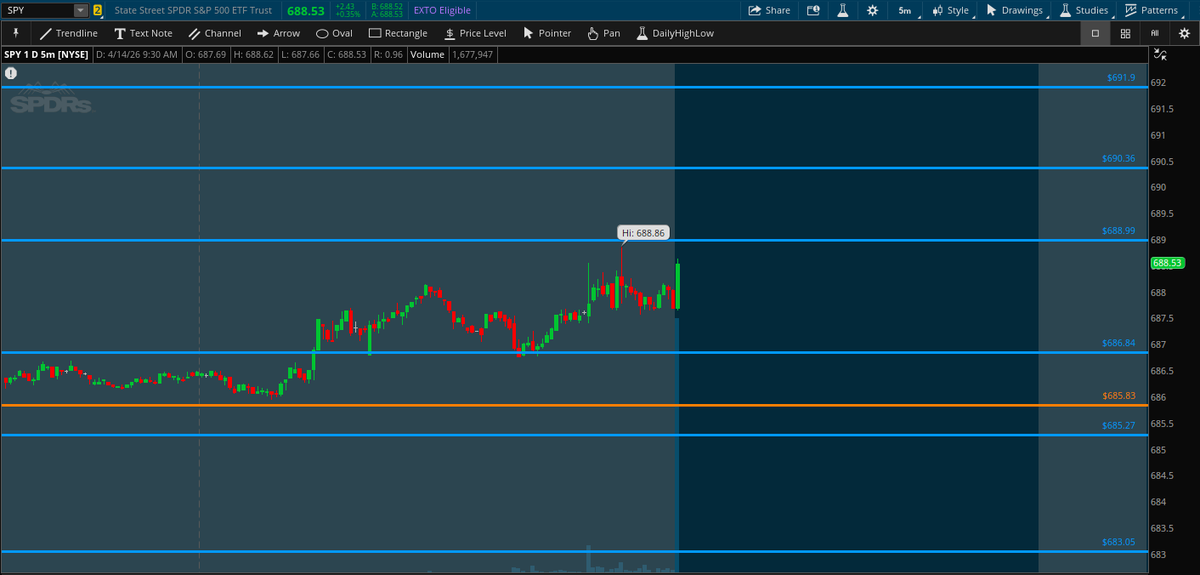Click the Share button
Screen dimensions: 1200x575
point(769,10)
